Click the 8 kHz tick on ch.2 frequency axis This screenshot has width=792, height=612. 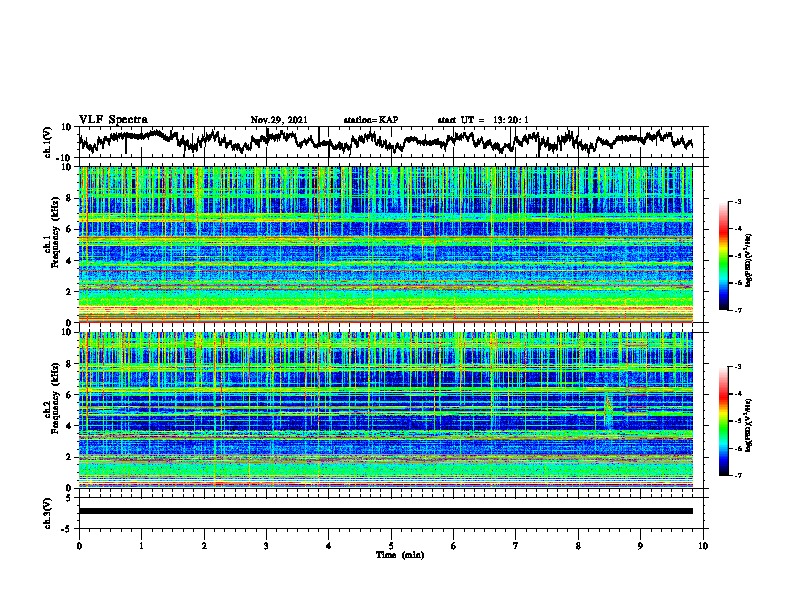coord(70,364)
